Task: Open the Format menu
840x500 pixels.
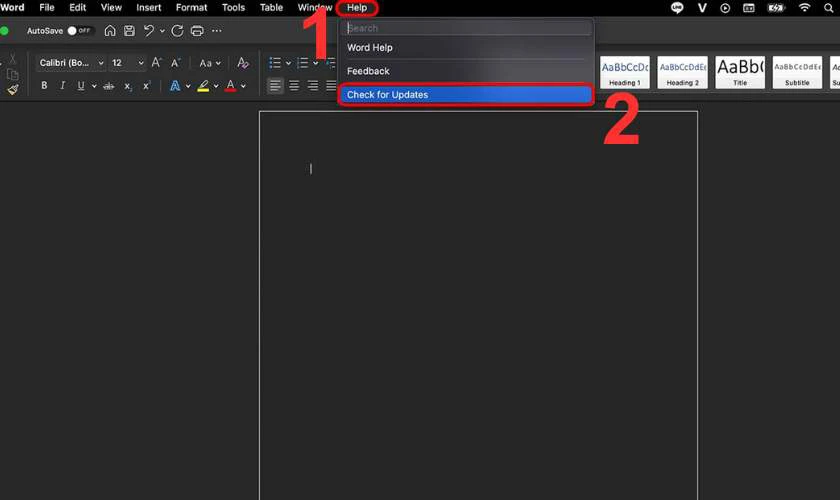Action: coord(191,8)
